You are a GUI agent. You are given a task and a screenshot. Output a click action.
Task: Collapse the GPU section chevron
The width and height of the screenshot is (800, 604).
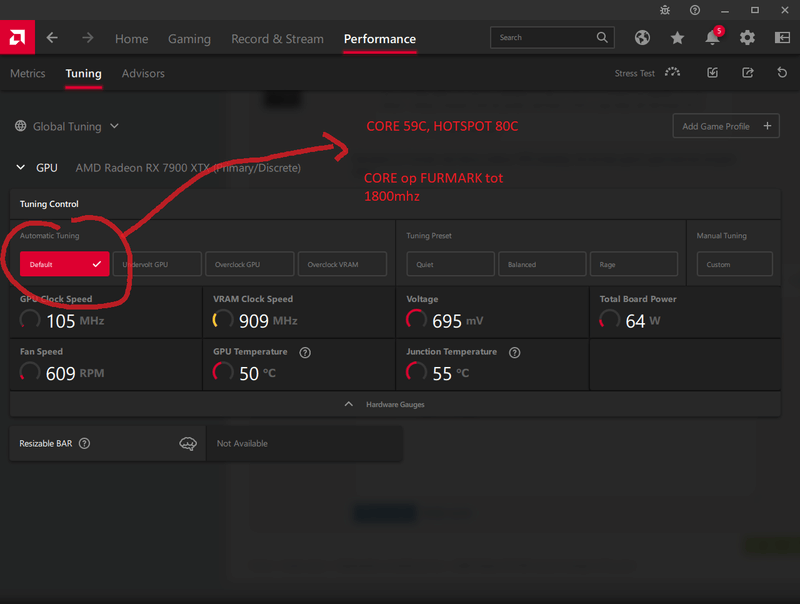click(20, 167)
